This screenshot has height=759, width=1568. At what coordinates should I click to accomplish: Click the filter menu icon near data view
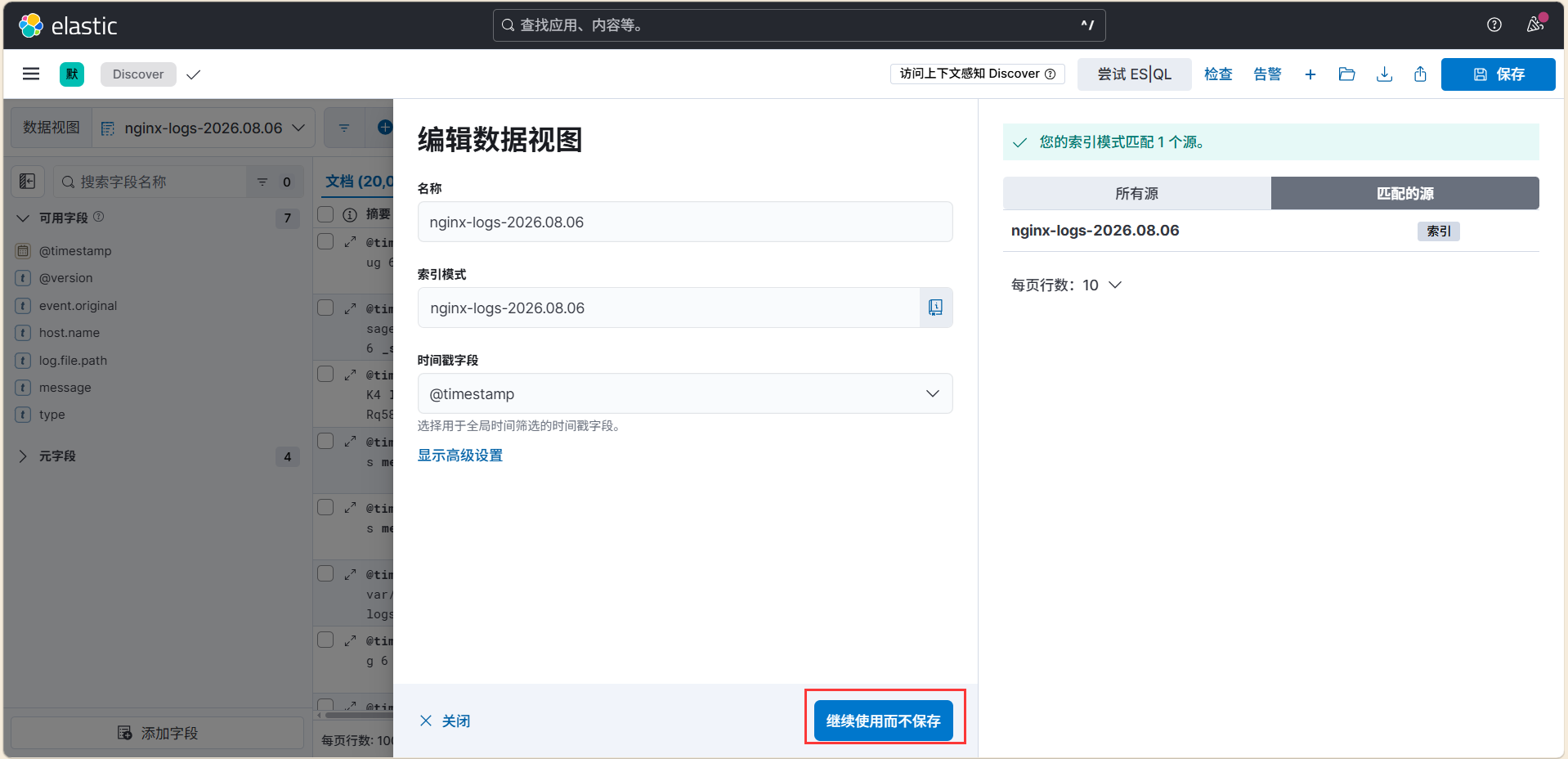pos(344,128)
